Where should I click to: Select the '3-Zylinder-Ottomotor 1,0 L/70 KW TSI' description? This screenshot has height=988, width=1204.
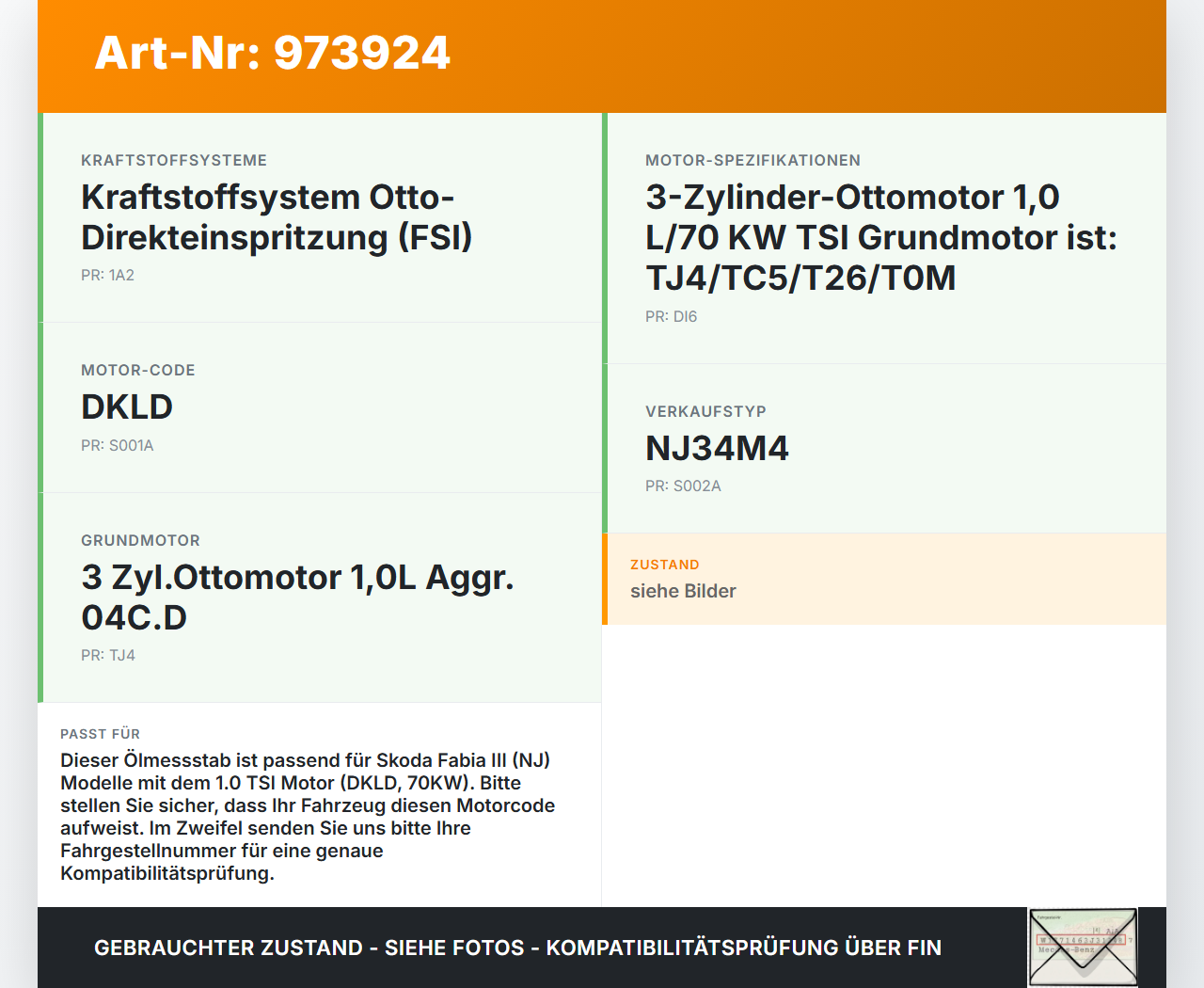coord(881,237)
